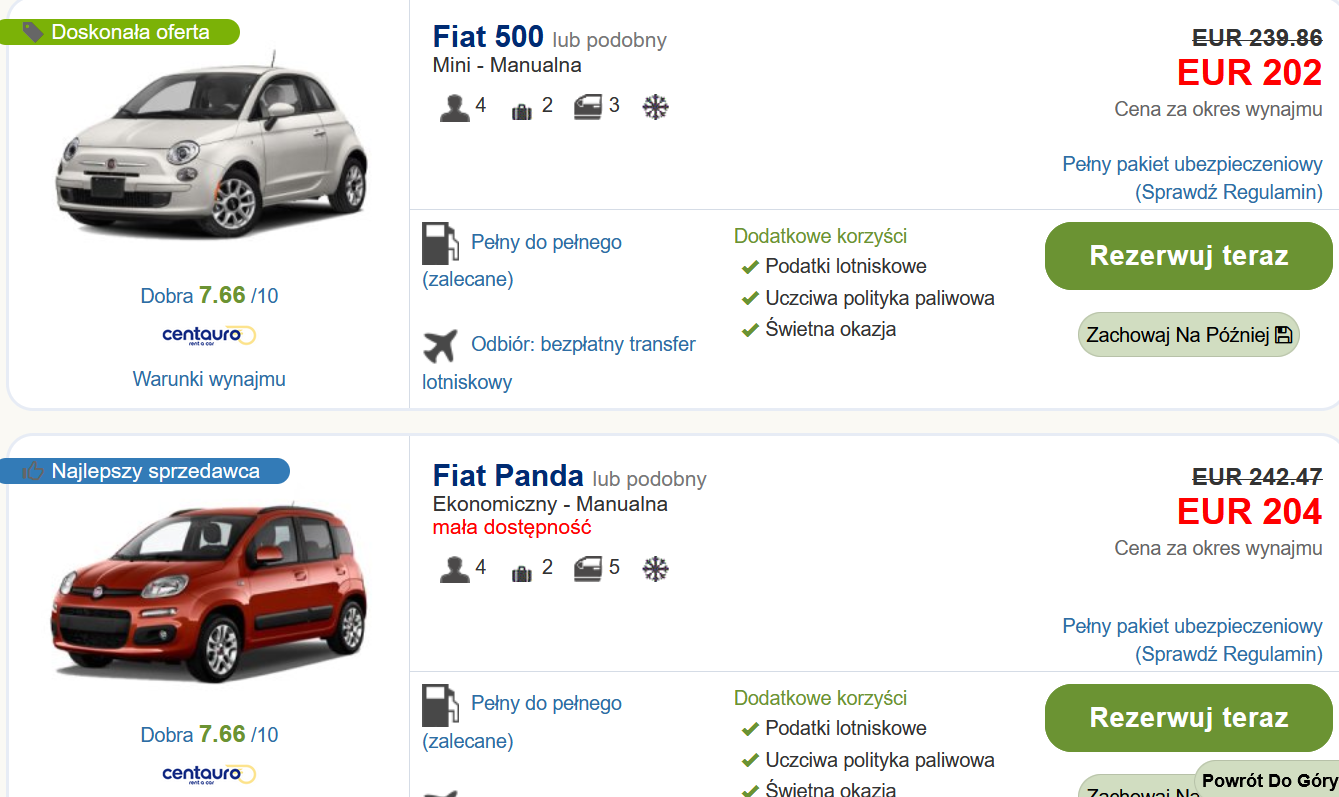
Task: Click the luggage icon for Fiat Panda
Action: [x=521, y=572]
